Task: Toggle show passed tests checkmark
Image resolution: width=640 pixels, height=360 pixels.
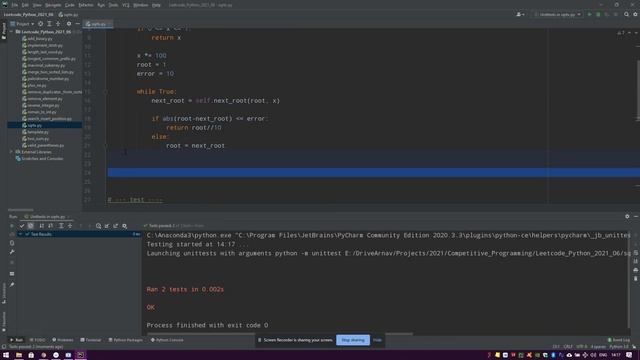Action: pos(22,226)
